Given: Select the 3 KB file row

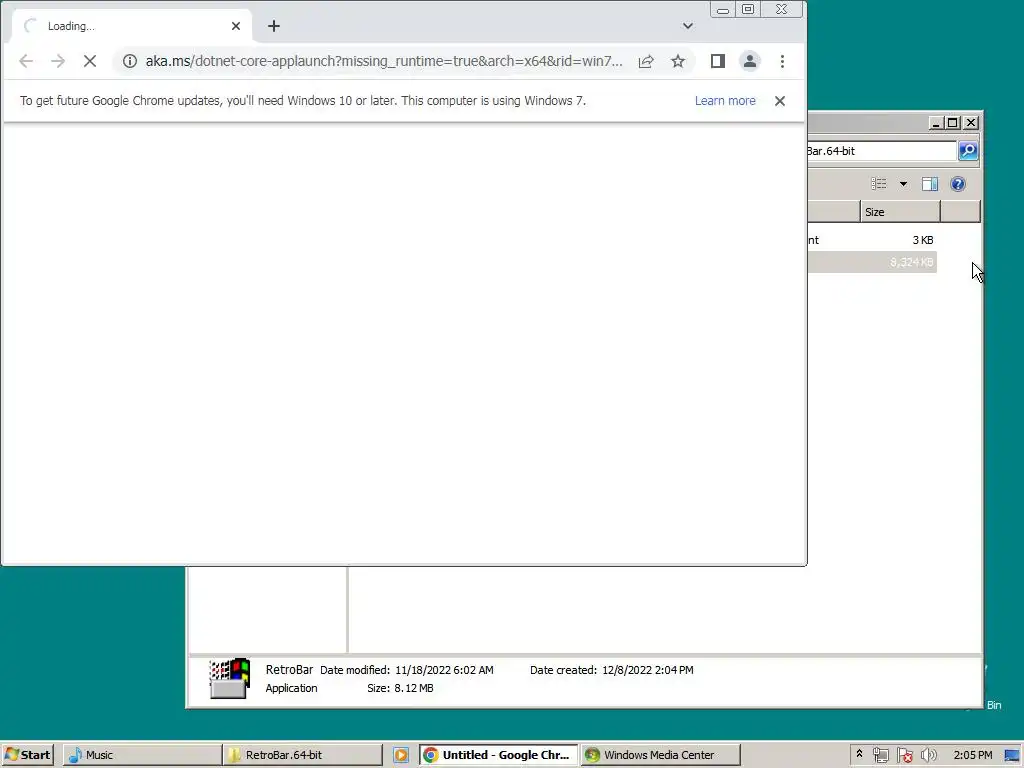Looking at the screenshot, I should coord(872,240).
